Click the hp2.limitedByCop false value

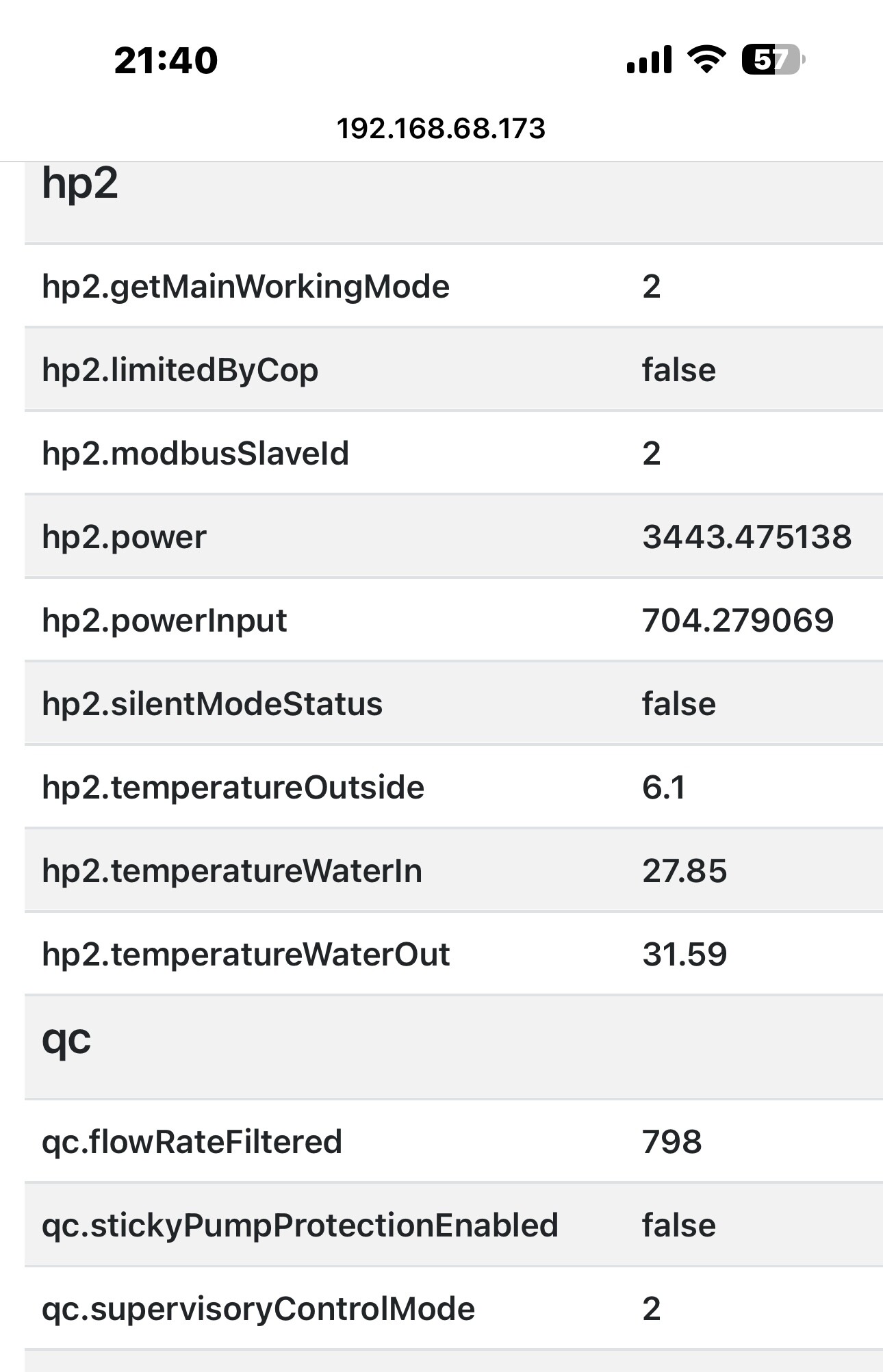(x=678, y=370)
